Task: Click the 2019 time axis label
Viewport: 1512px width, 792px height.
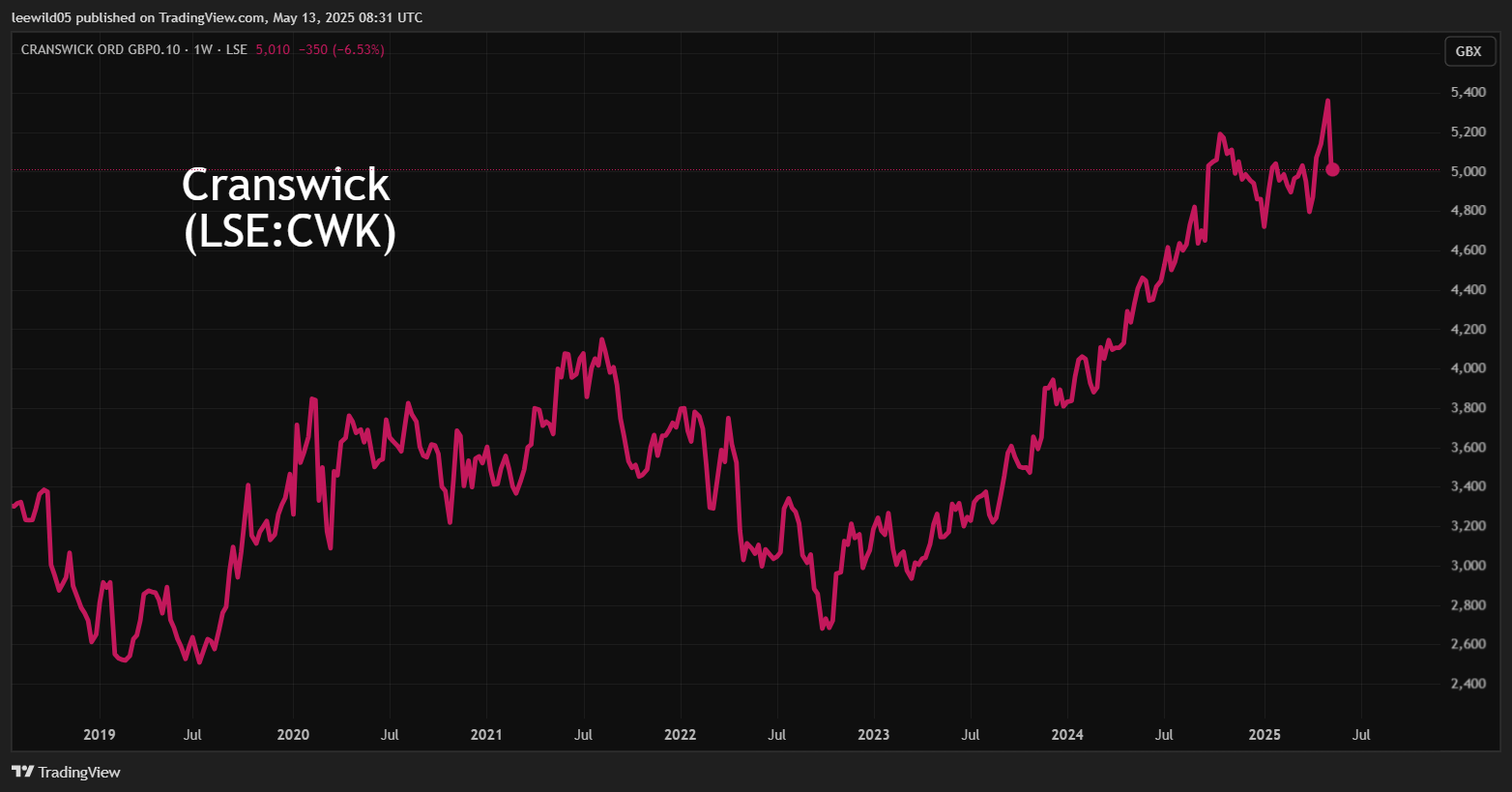Action: 100,734
